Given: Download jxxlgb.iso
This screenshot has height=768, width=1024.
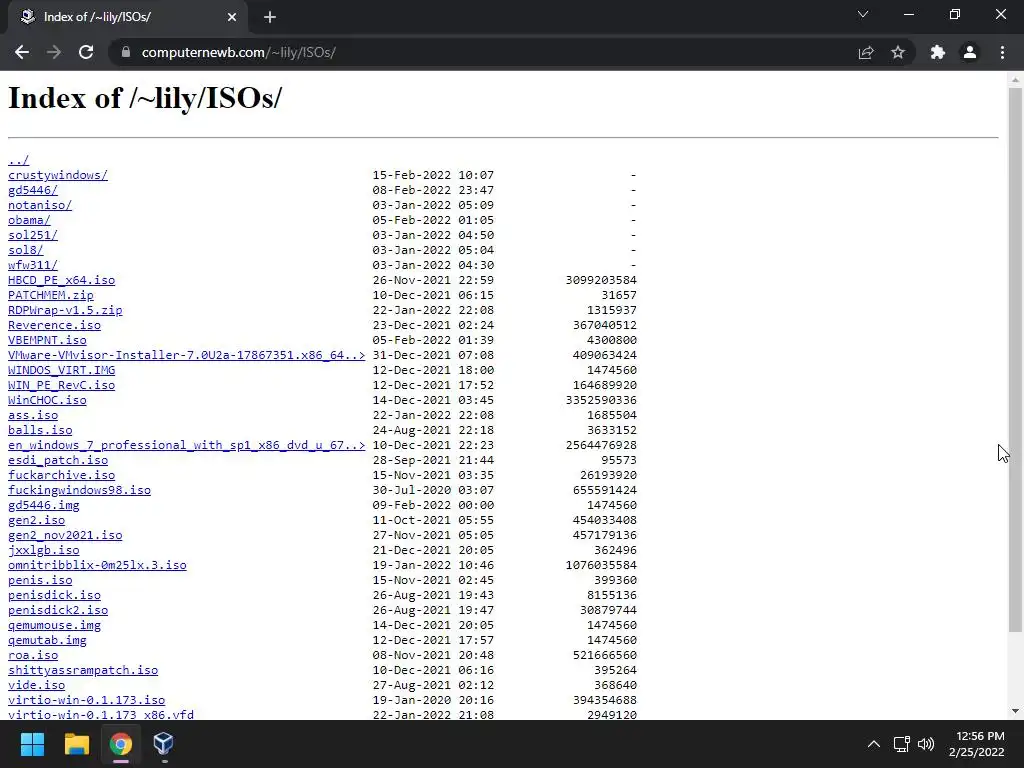Looking at the screenshot, I should 43,551.
